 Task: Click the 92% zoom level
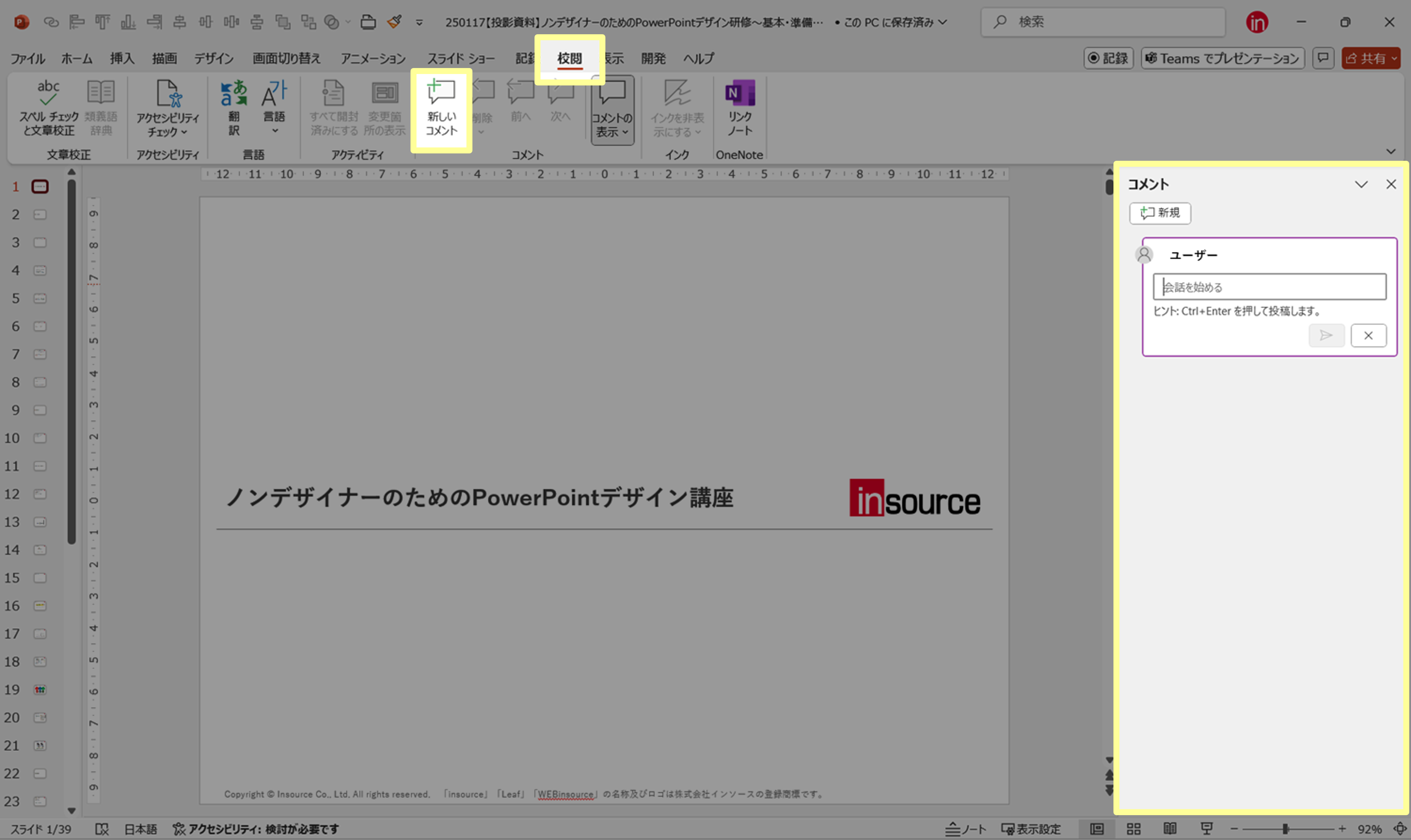[1370, 829]
